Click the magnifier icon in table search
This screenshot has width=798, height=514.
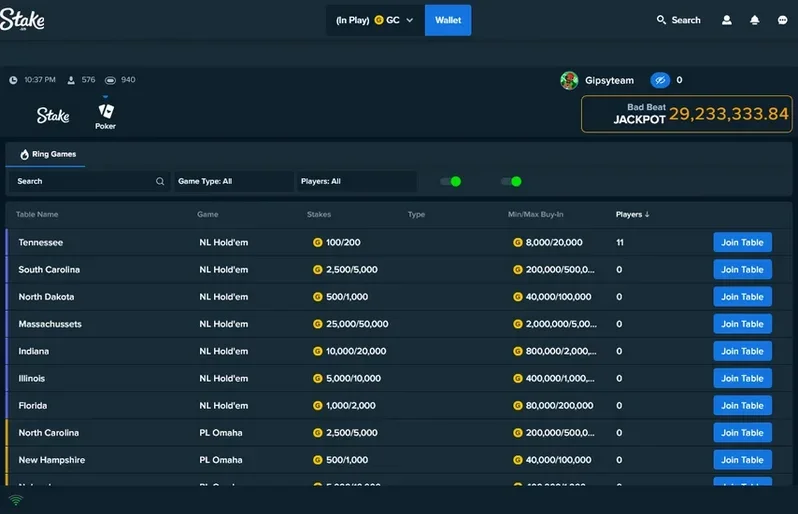[160, 182]
